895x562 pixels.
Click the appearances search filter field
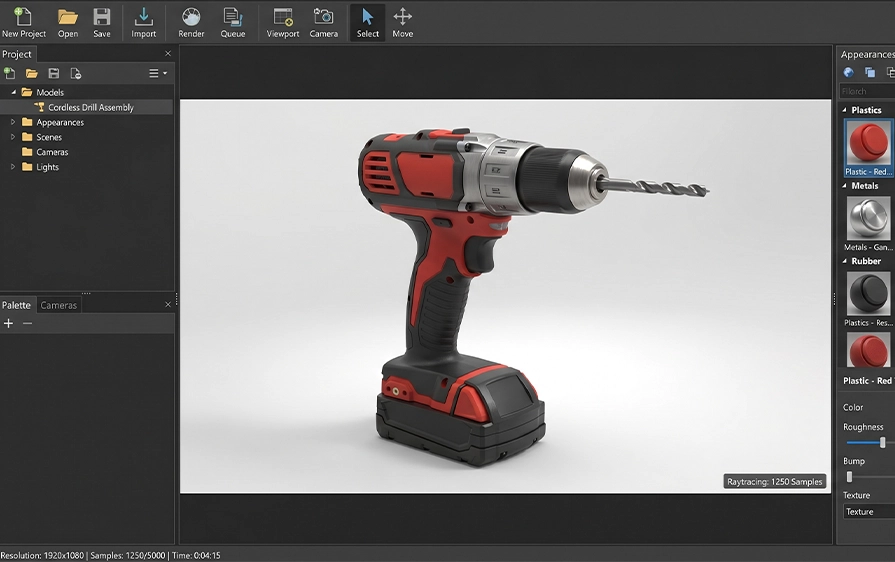(x=867, y=91)
